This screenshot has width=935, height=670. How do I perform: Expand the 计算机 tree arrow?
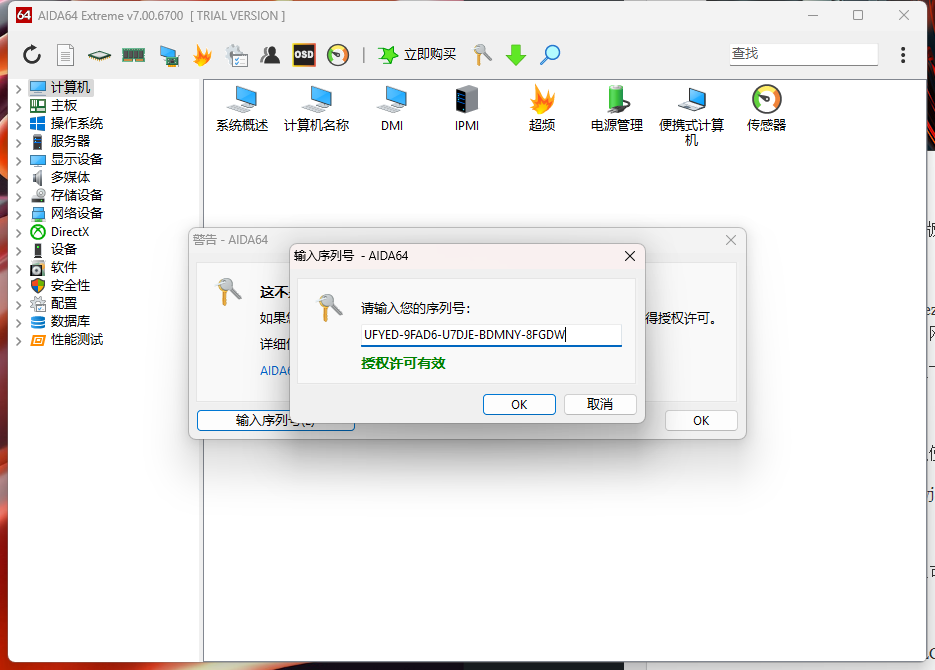(18, 89)
